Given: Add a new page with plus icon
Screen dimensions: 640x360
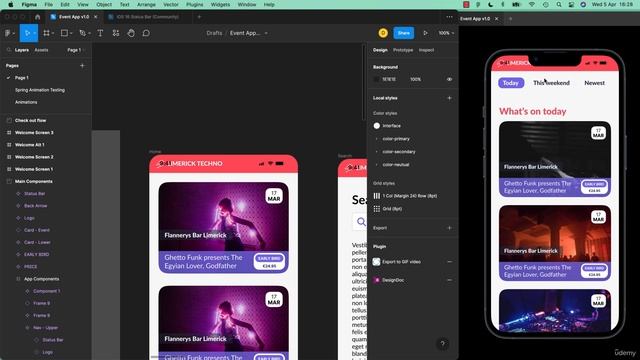Looking at the screenshot, I should click(x=82, y=65).
